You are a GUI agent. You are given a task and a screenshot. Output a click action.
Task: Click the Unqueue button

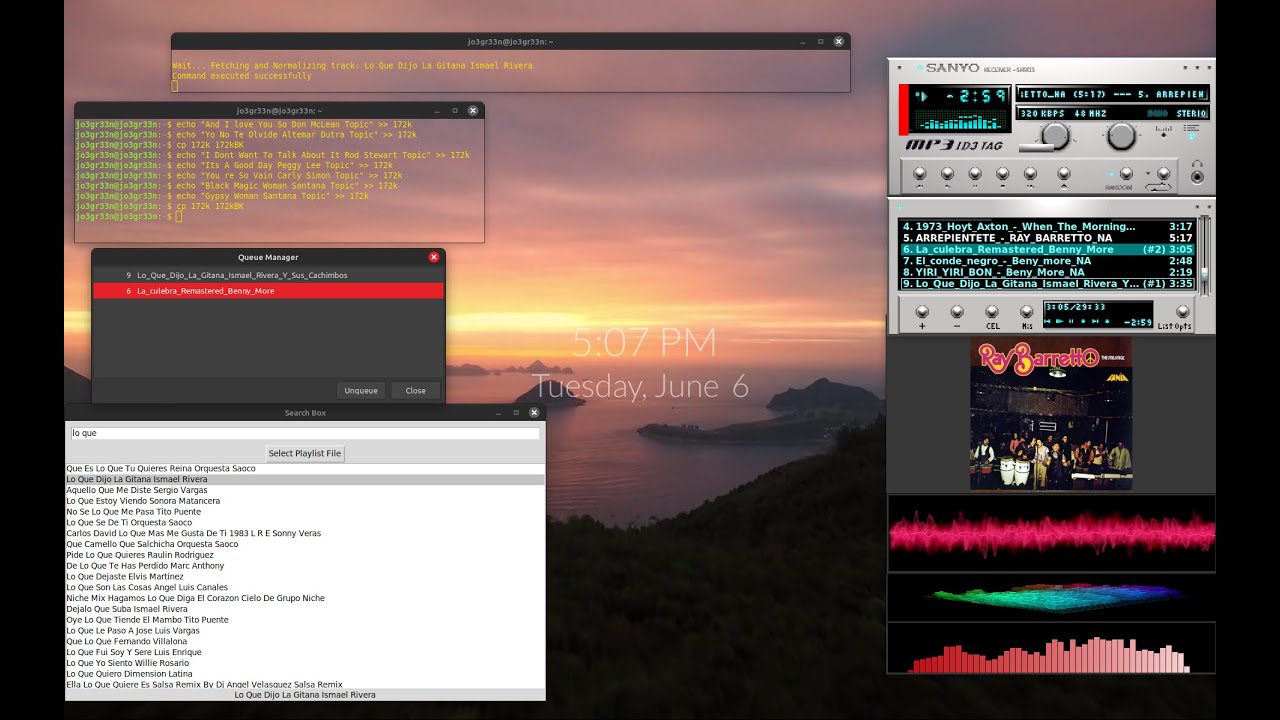pos(361,390)
